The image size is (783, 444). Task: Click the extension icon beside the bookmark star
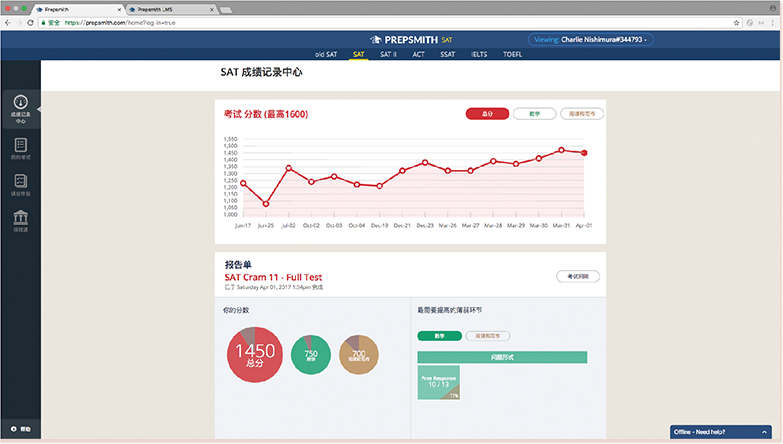click(x=750, y=22)
